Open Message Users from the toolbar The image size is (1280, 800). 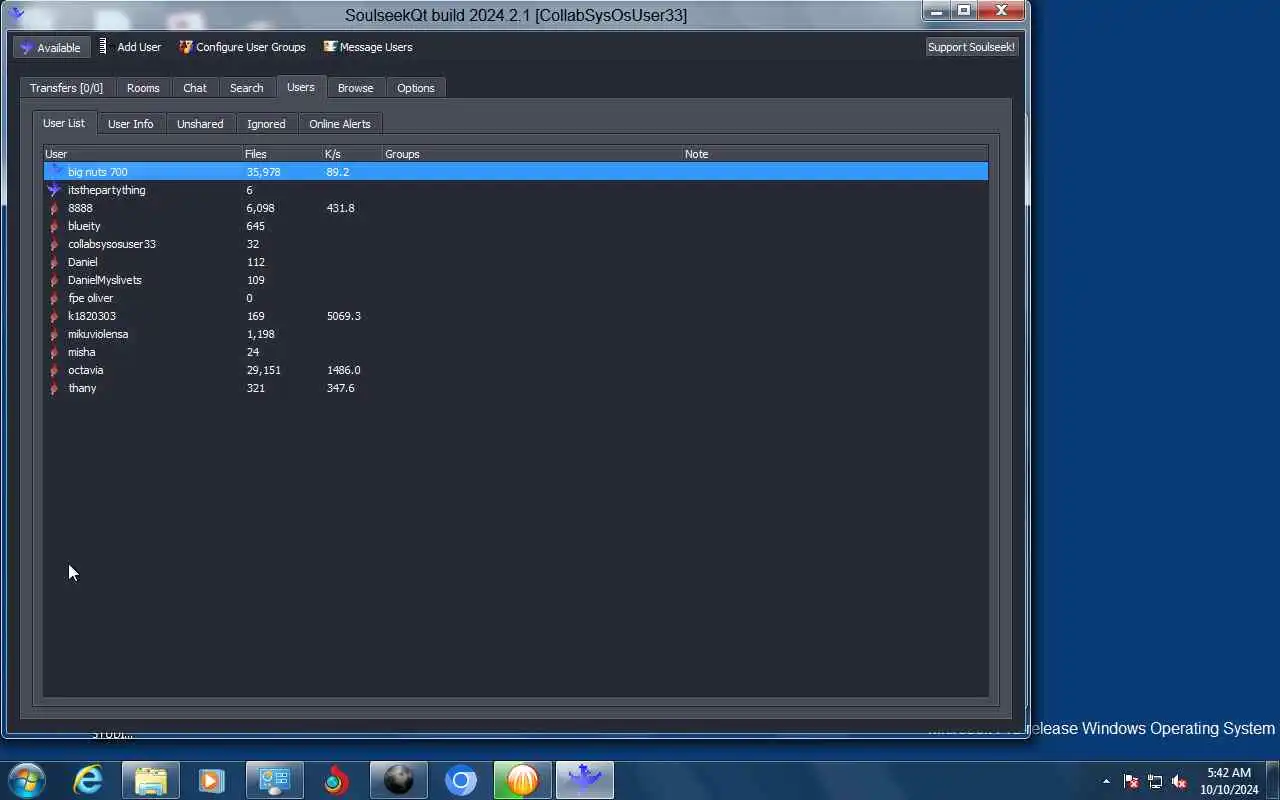pos(368,47)
